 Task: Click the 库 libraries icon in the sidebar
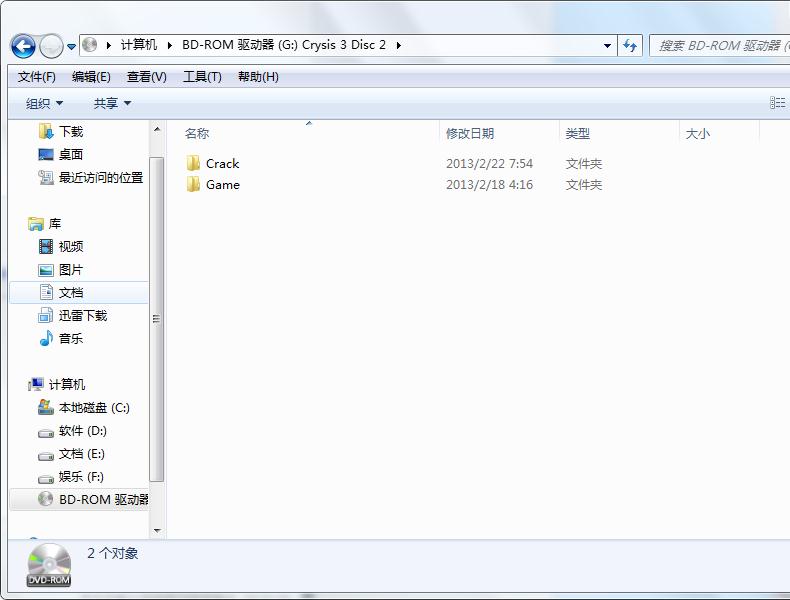(x=36, y=223)
